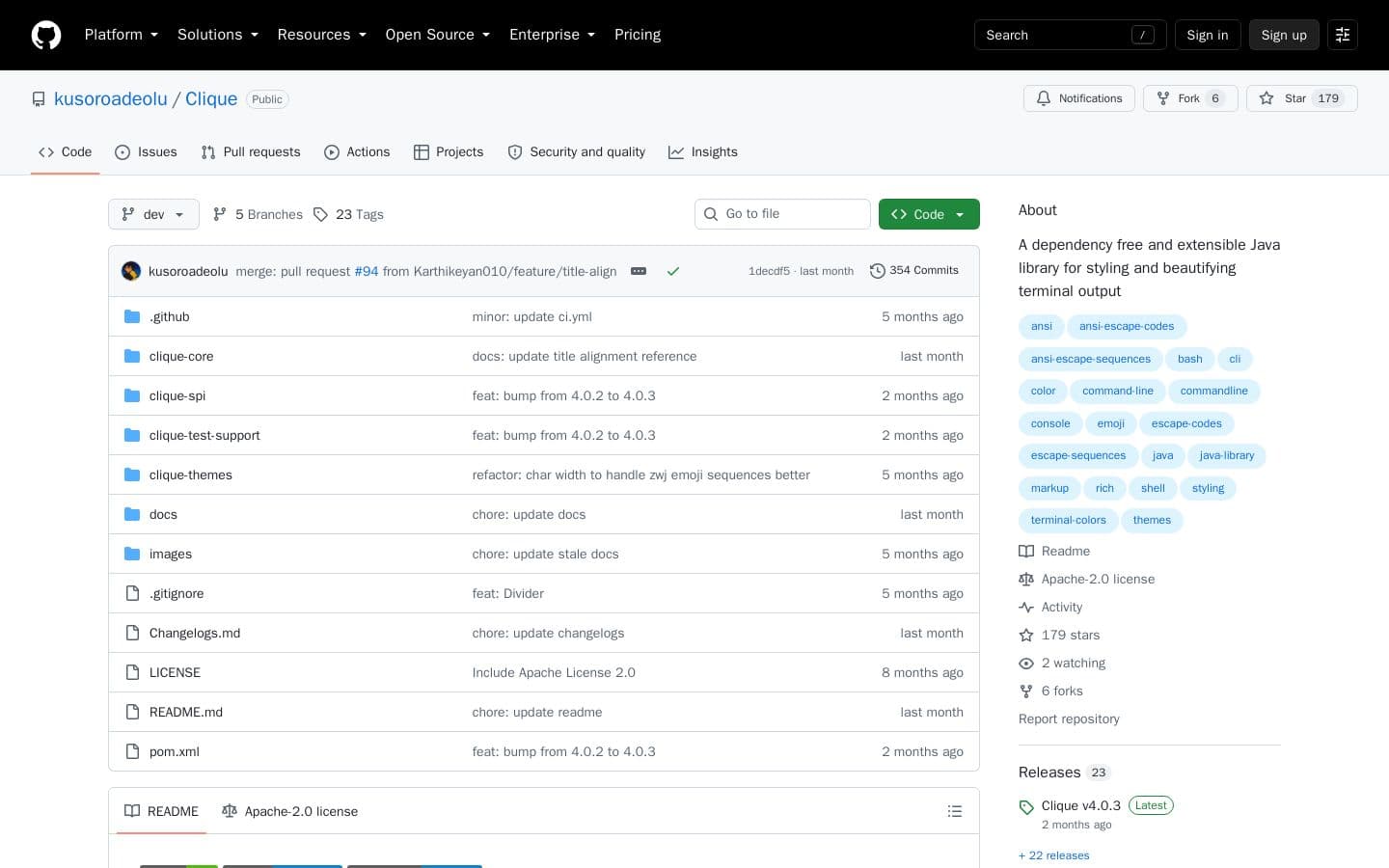
Task: Open the + 22 releases link
Action: click(x=1054, y=855)
